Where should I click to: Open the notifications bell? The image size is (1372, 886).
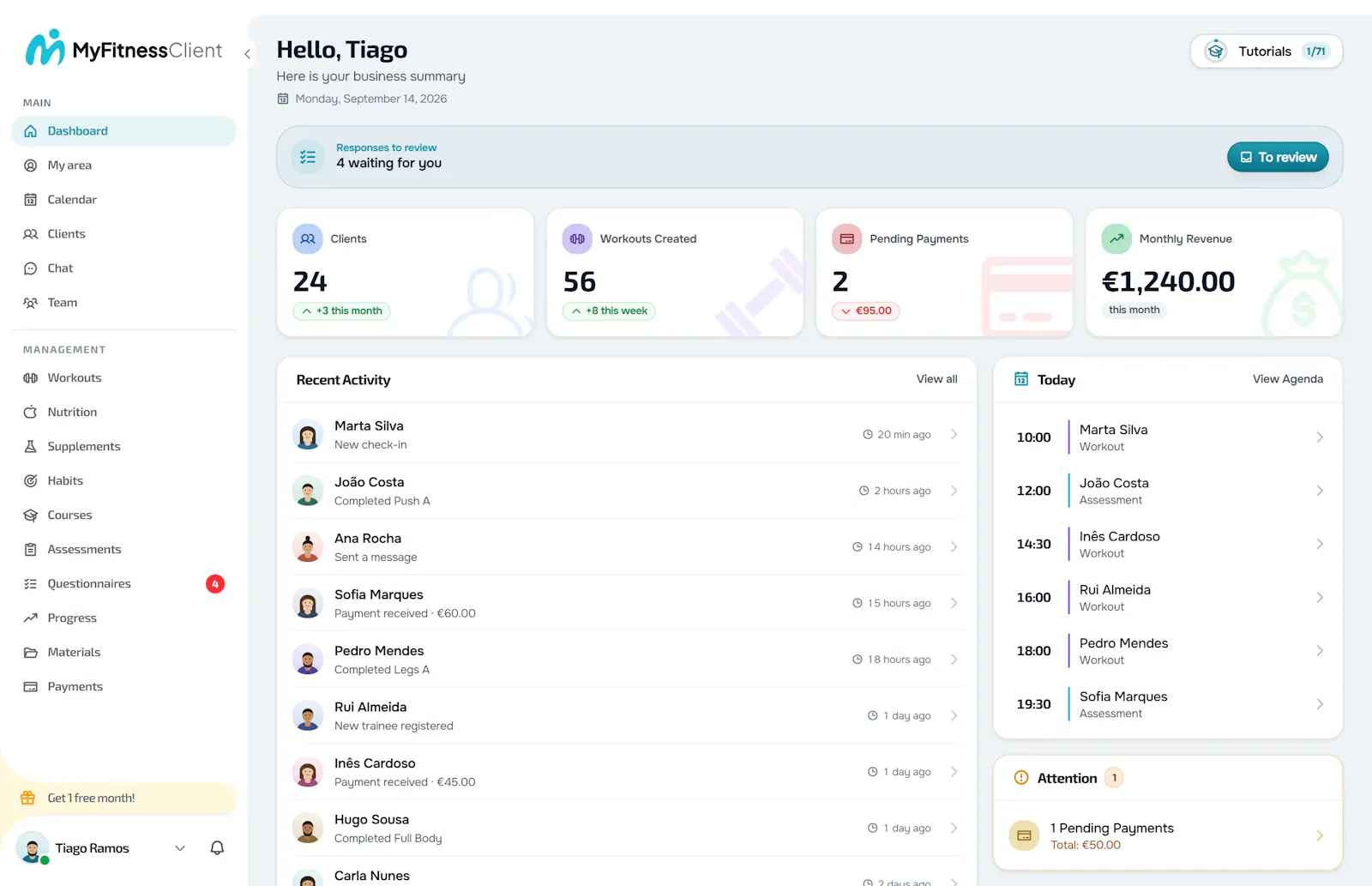217,847
